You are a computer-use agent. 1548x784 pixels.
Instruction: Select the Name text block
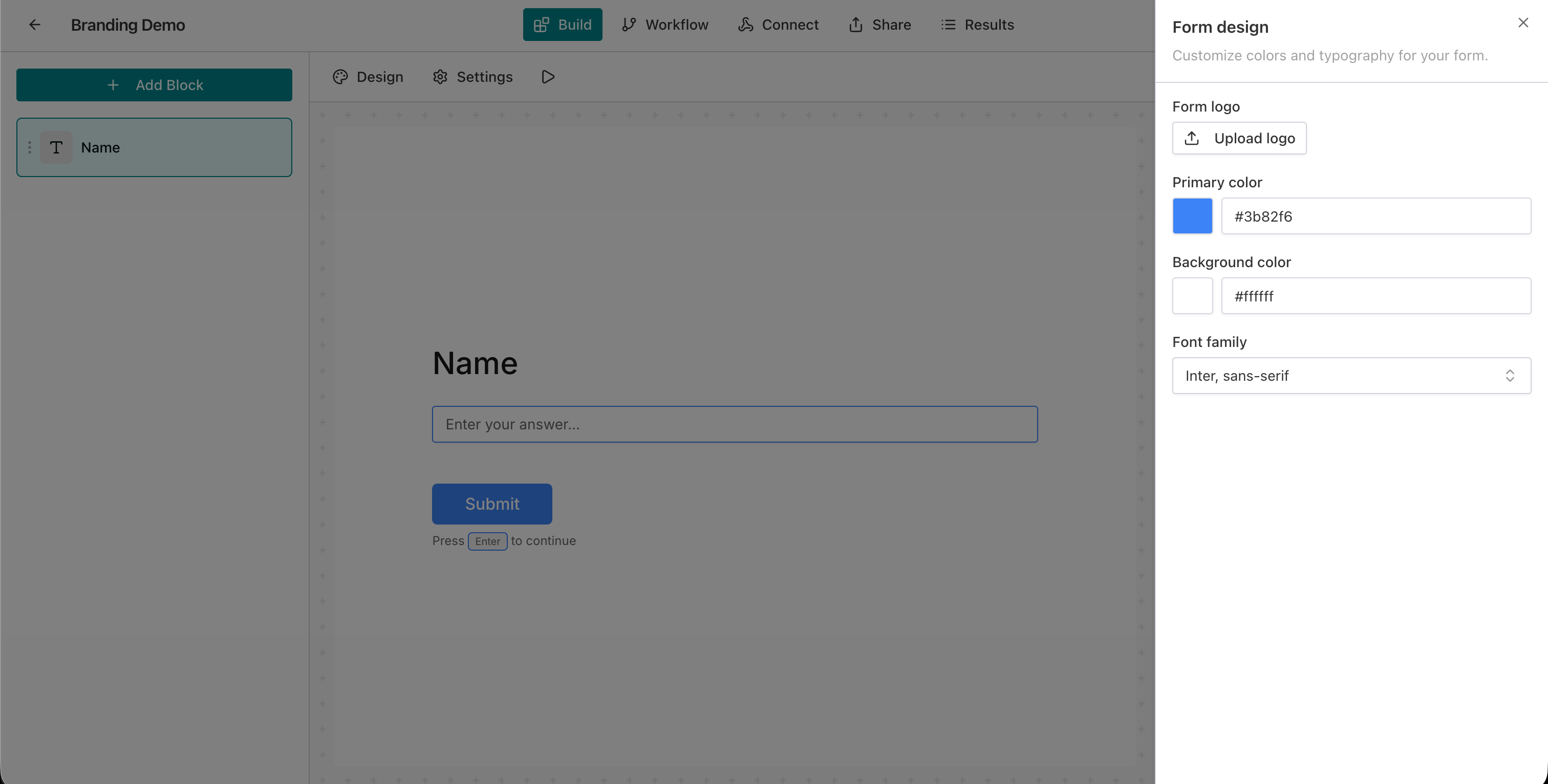(154, 147)
